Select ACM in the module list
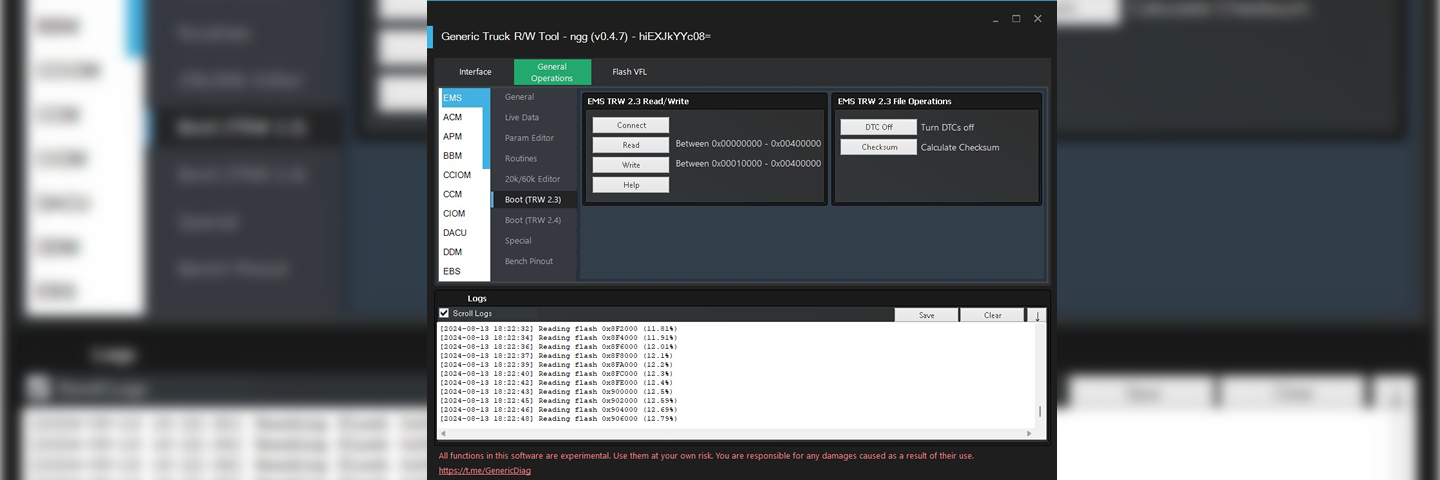 [453, 117]
